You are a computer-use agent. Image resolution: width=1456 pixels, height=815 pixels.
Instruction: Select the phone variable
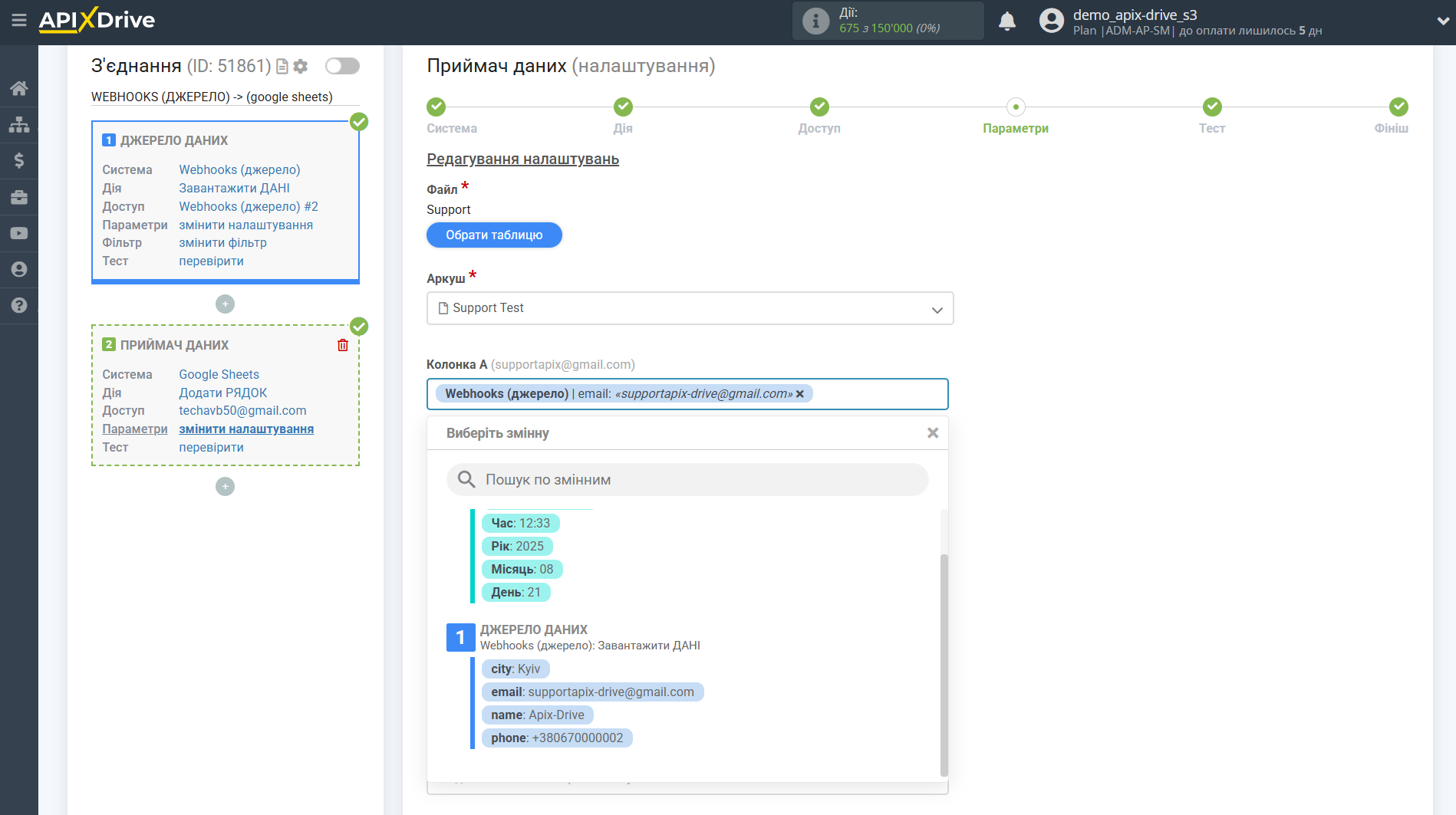point(557,738)
